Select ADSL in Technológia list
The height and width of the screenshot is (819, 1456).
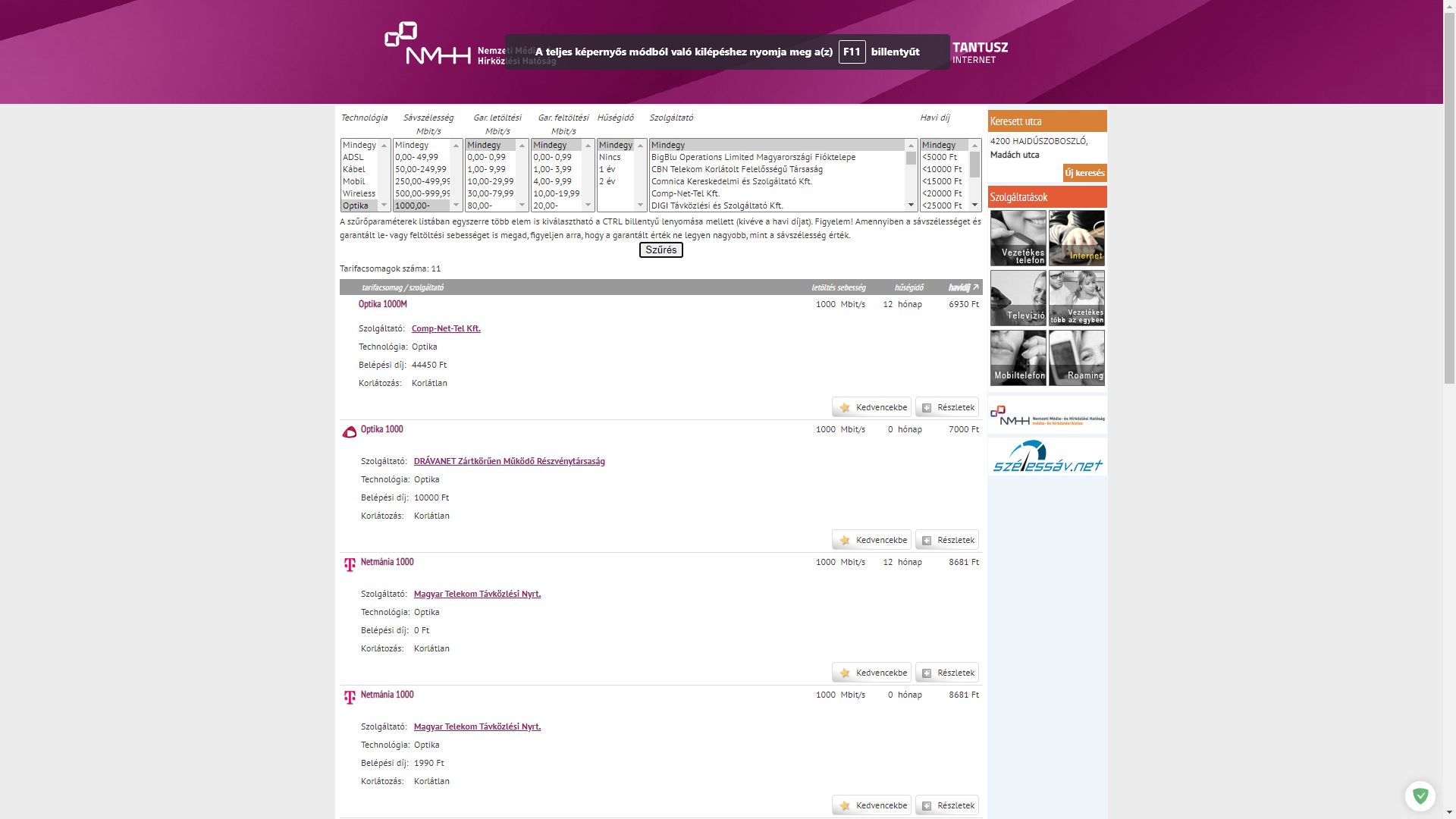pyautogui.click(x=359, y=157)
